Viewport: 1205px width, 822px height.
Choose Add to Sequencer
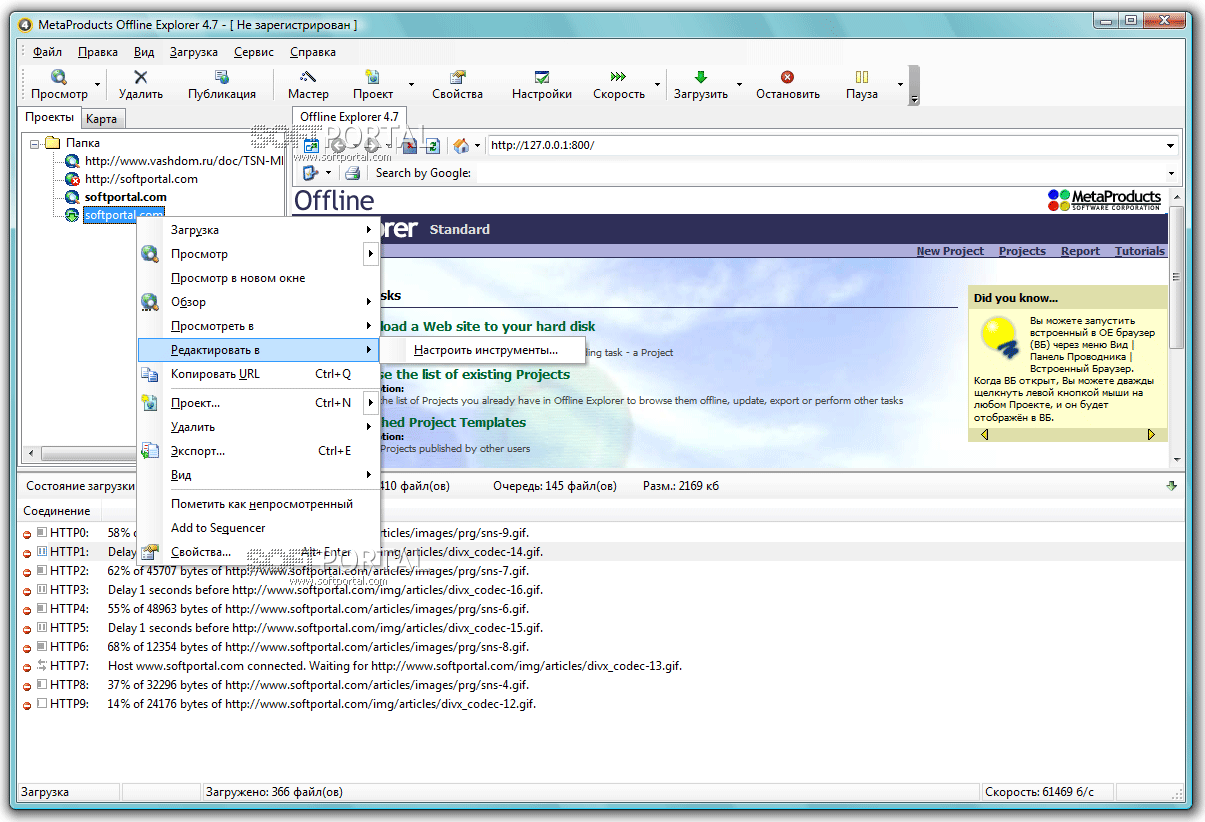(259, 528)
